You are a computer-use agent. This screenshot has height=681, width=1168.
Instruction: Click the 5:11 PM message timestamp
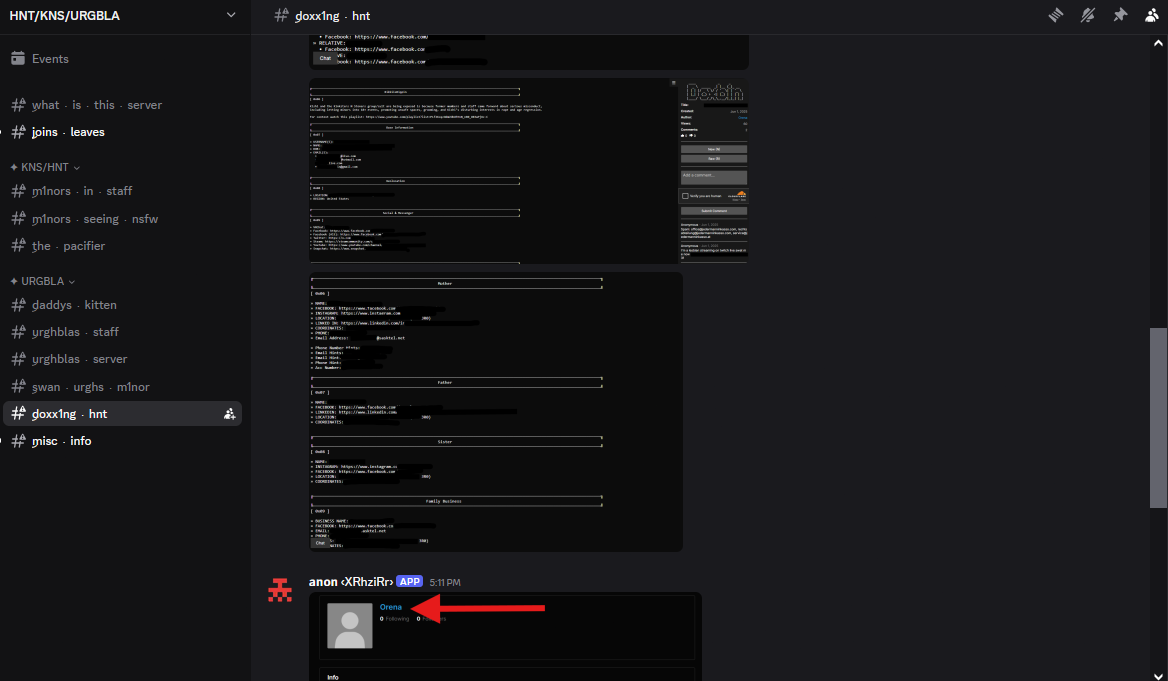(445, 583)
